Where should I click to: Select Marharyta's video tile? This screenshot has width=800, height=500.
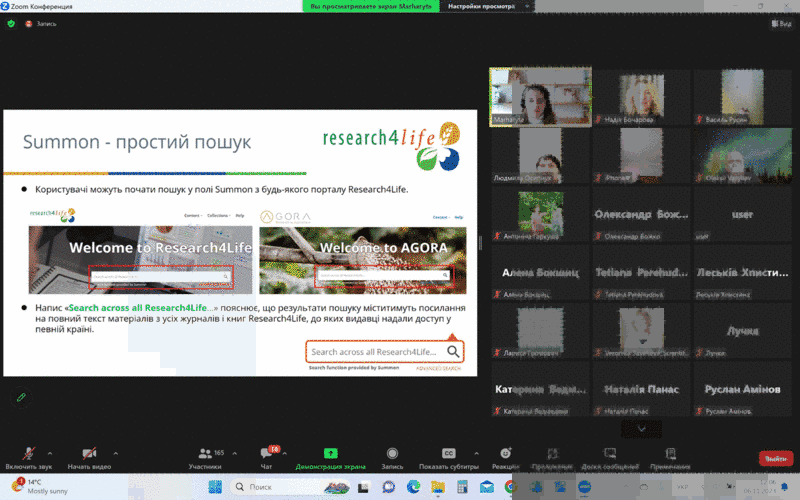pos(541,96)
